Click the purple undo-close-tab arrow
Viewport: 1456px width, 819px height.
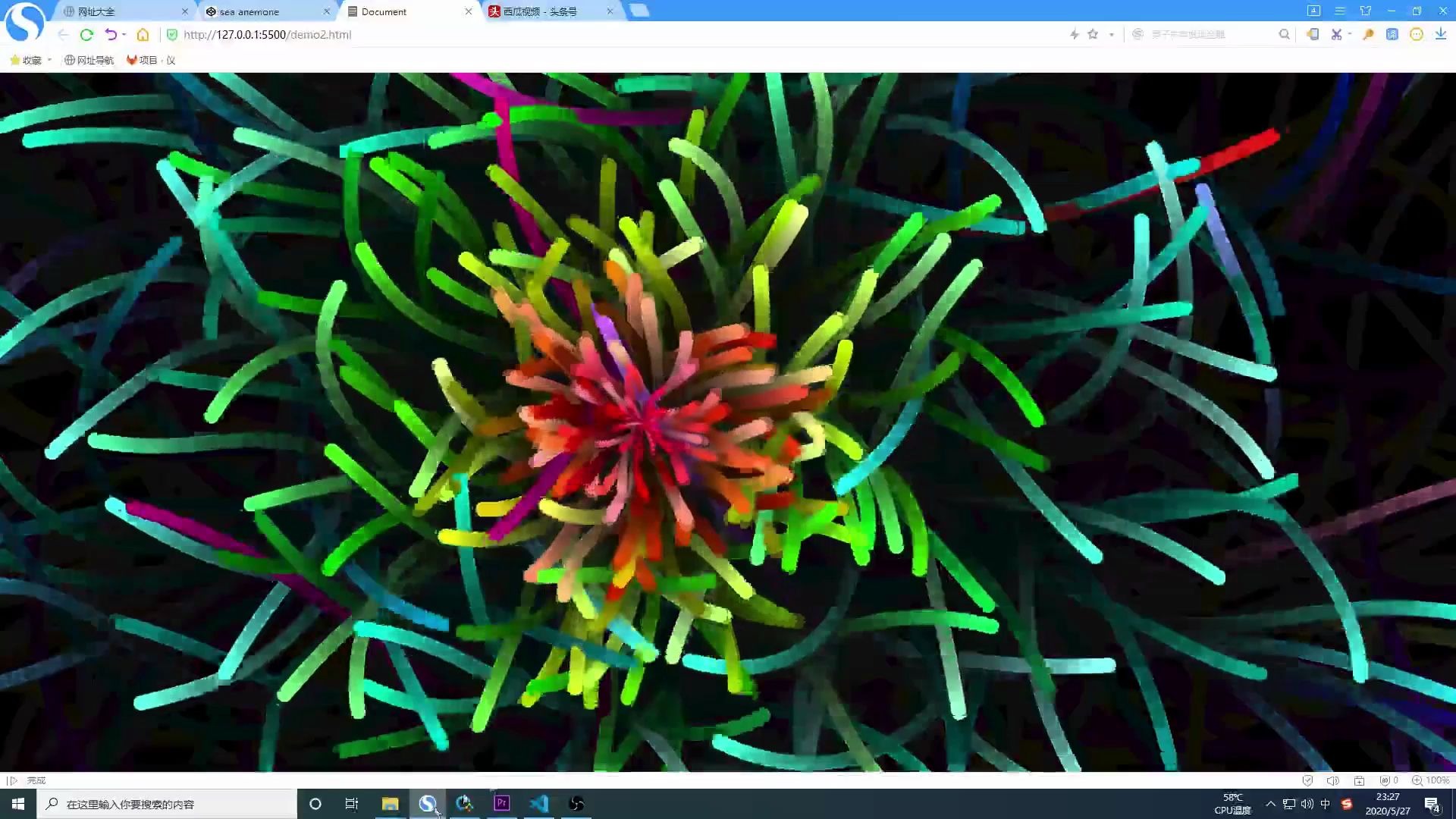click(x=111, y=35)
